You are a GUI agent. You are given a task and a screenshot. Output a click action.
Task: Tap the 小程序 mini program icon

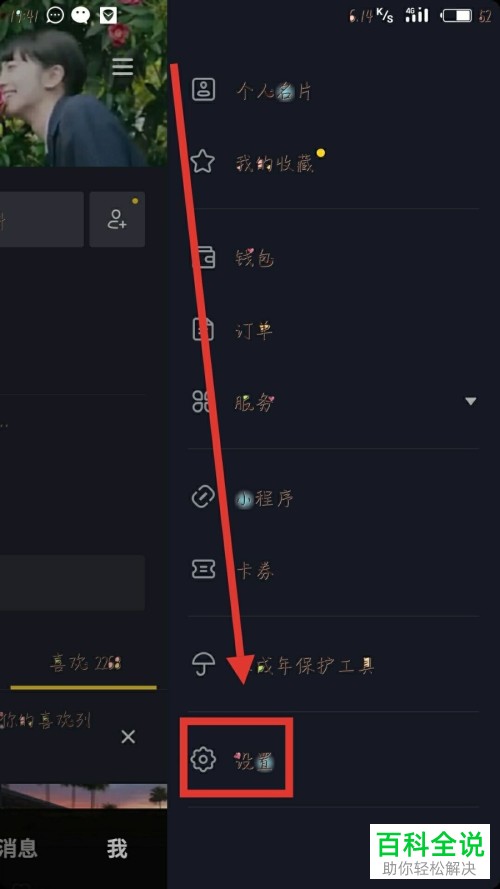[x=203, y=498]
